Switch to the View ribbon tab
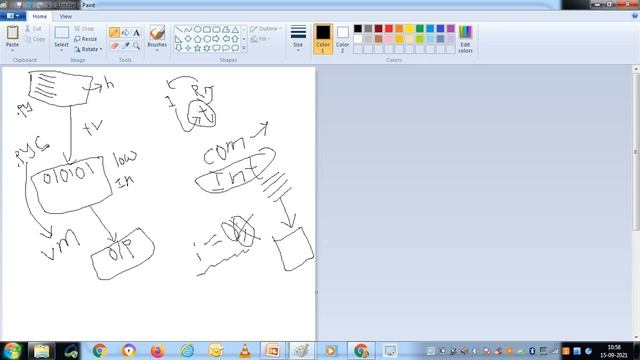The width and height of the screenshot is (640, 360). pyautogui.click(x=66, y=16)
